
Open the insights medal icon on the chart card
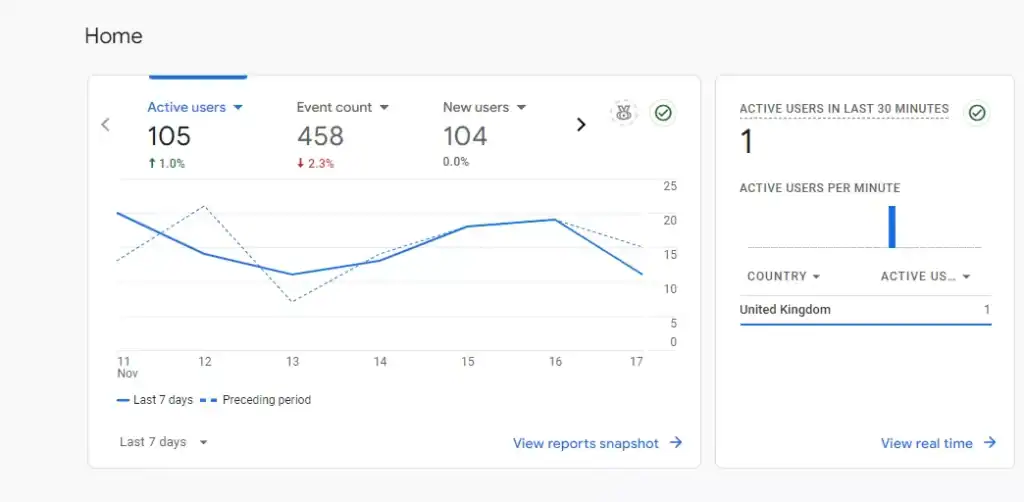coord(624,113)
